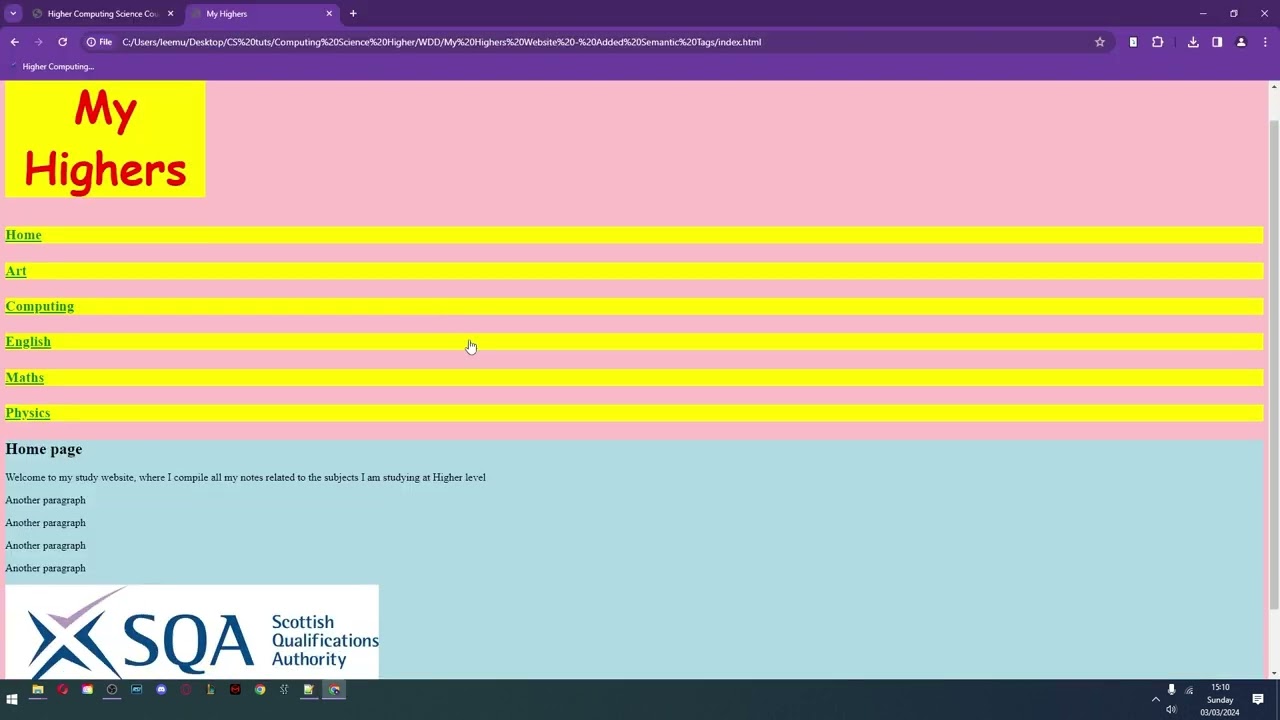Click the microphone tray icon
Image resolution: width=1280 pixels, height=720 pixels.
click(x=1171, y=689)
